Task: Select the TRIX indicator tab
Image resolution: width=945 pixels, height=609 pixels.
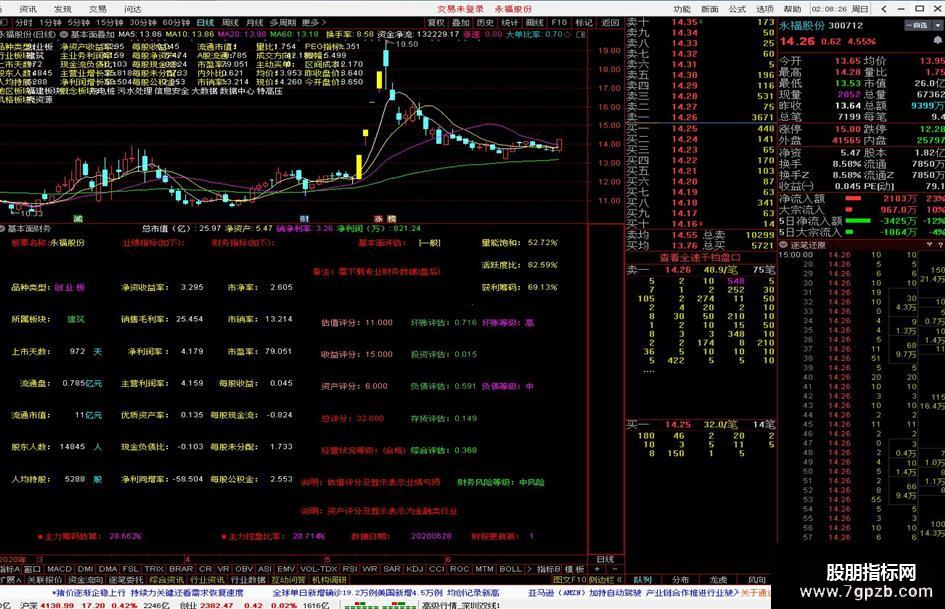Action: click(154, 569)
